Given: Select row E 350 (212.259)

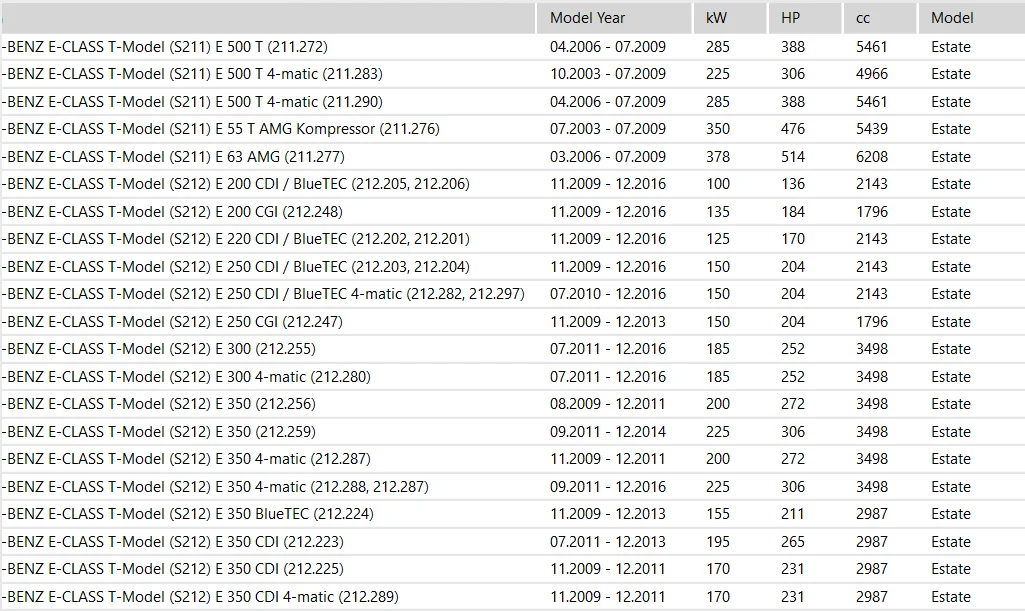Looking at the screenshot, I should (512, 431).
